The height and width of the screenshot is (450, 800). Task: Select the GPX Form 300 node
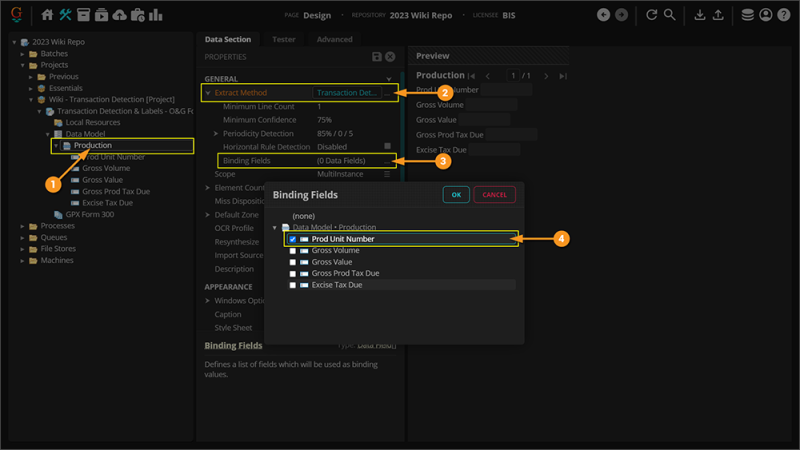click(x=90, y=214)
